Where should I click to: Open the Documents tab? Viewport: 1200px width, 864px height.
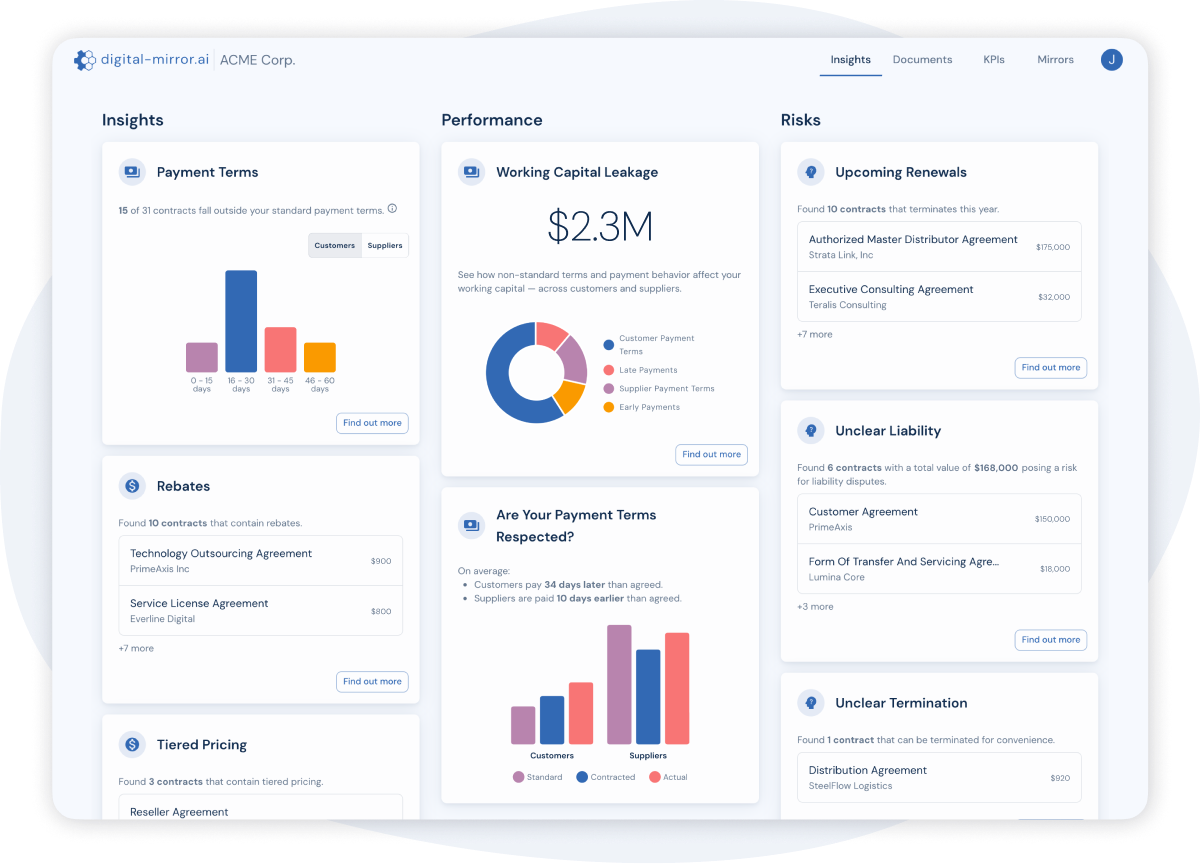922,60
